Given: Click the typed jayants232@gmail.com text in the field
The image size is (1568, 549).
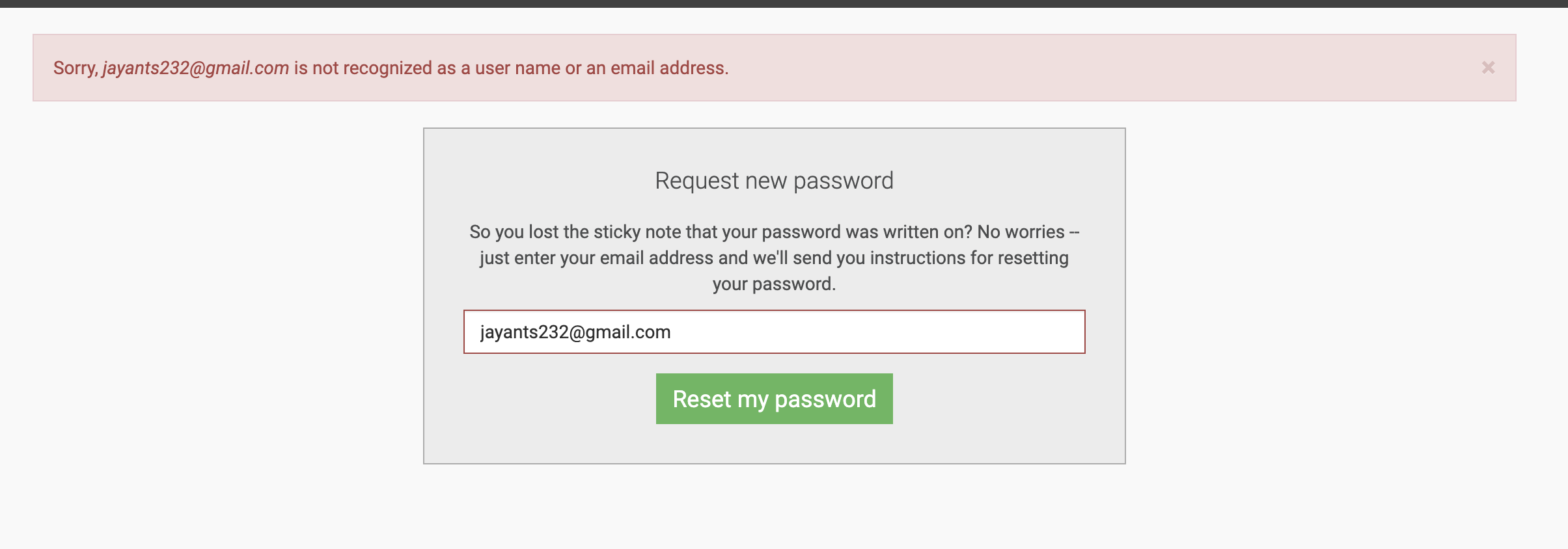Looking at the screenshot, I should click(x=575, y=332).
